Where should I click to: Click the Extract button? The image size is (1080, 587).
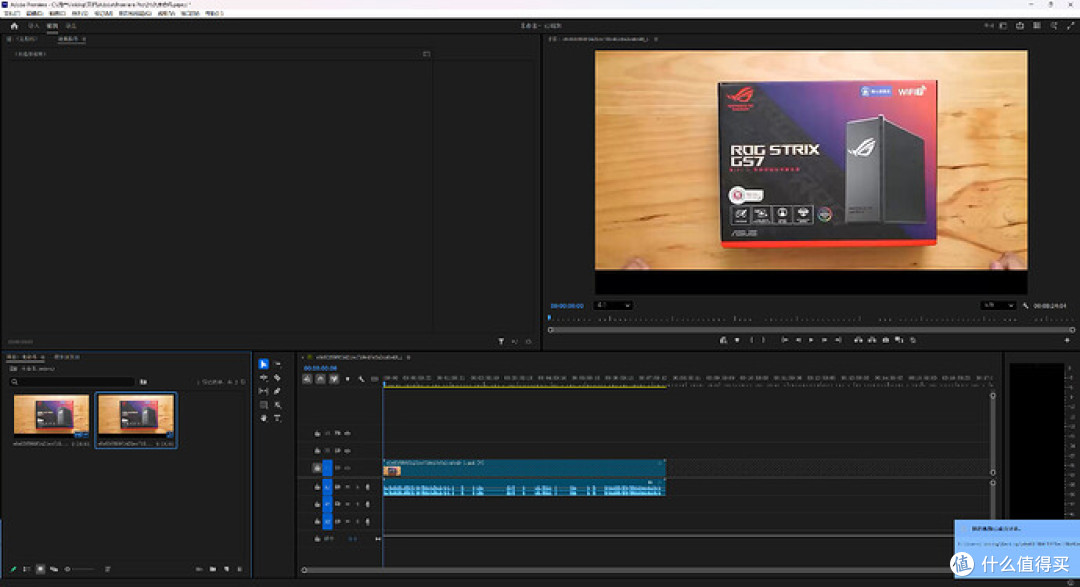872,340
